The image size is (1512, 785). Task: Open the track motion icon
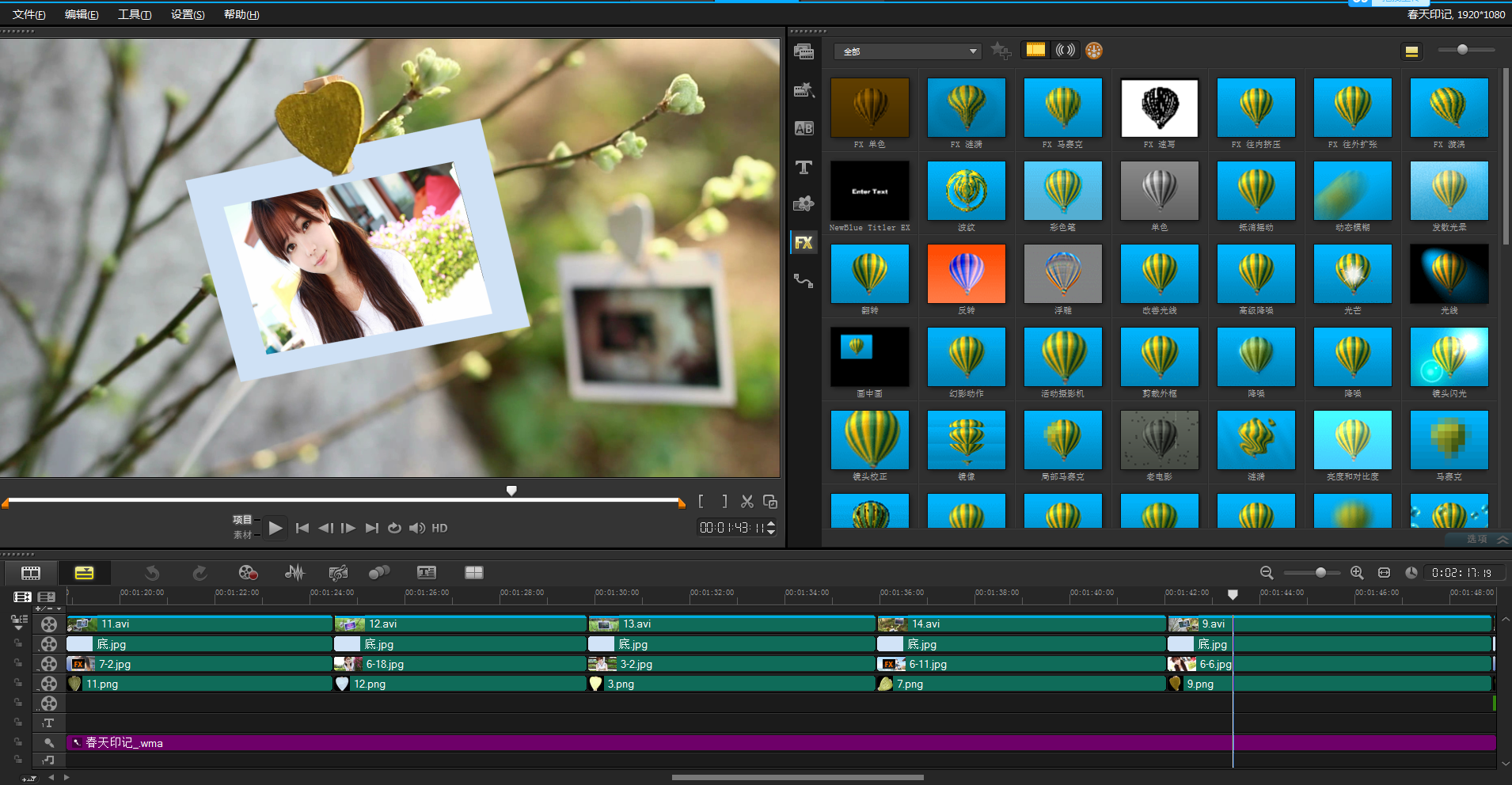[379, 572]
